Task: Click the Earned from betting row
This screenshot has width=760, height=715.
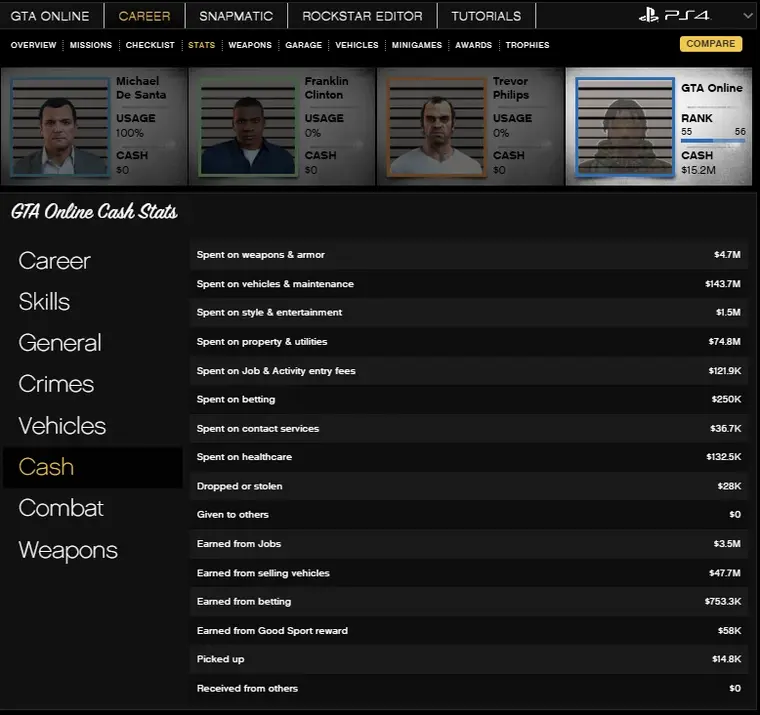Action: [468, 602]
